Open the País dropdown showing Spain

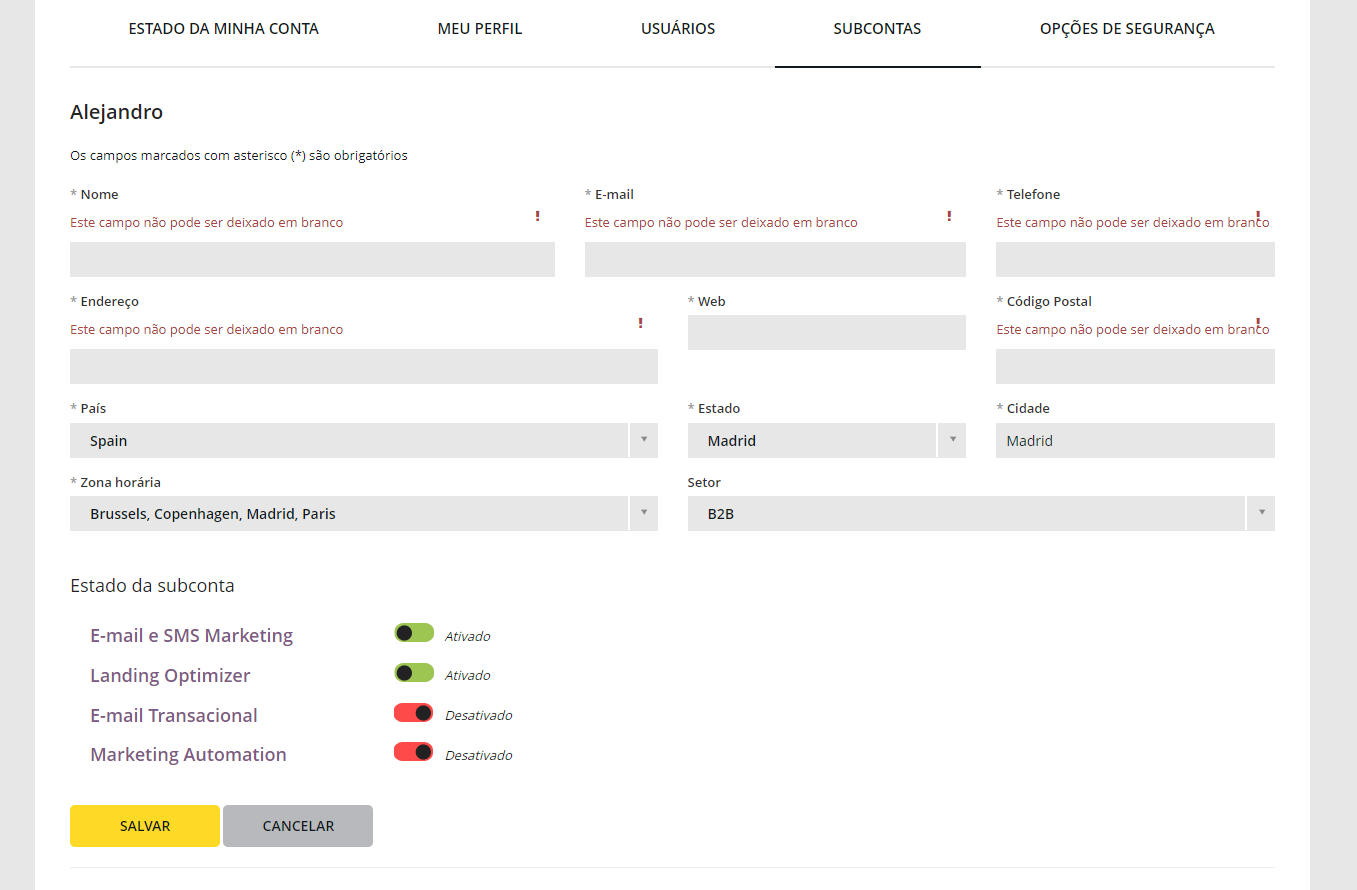pos(363,441)
